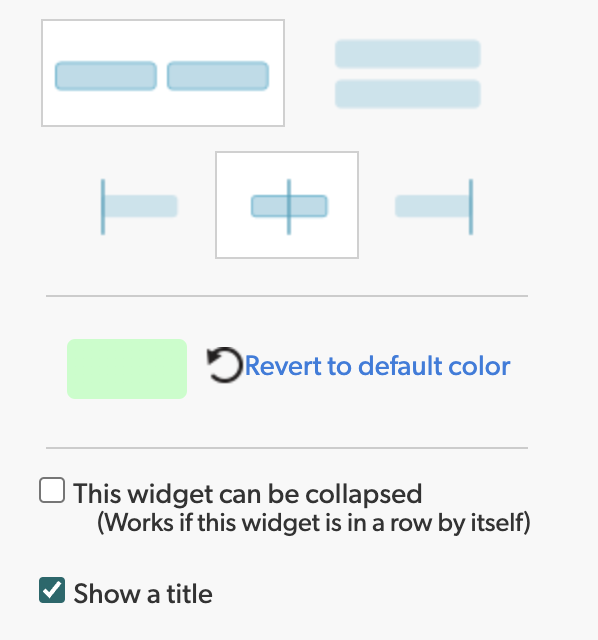Click the note 'Works if this widget is in a row'
This screenshot has height=640, width=598.
(313, 522)
